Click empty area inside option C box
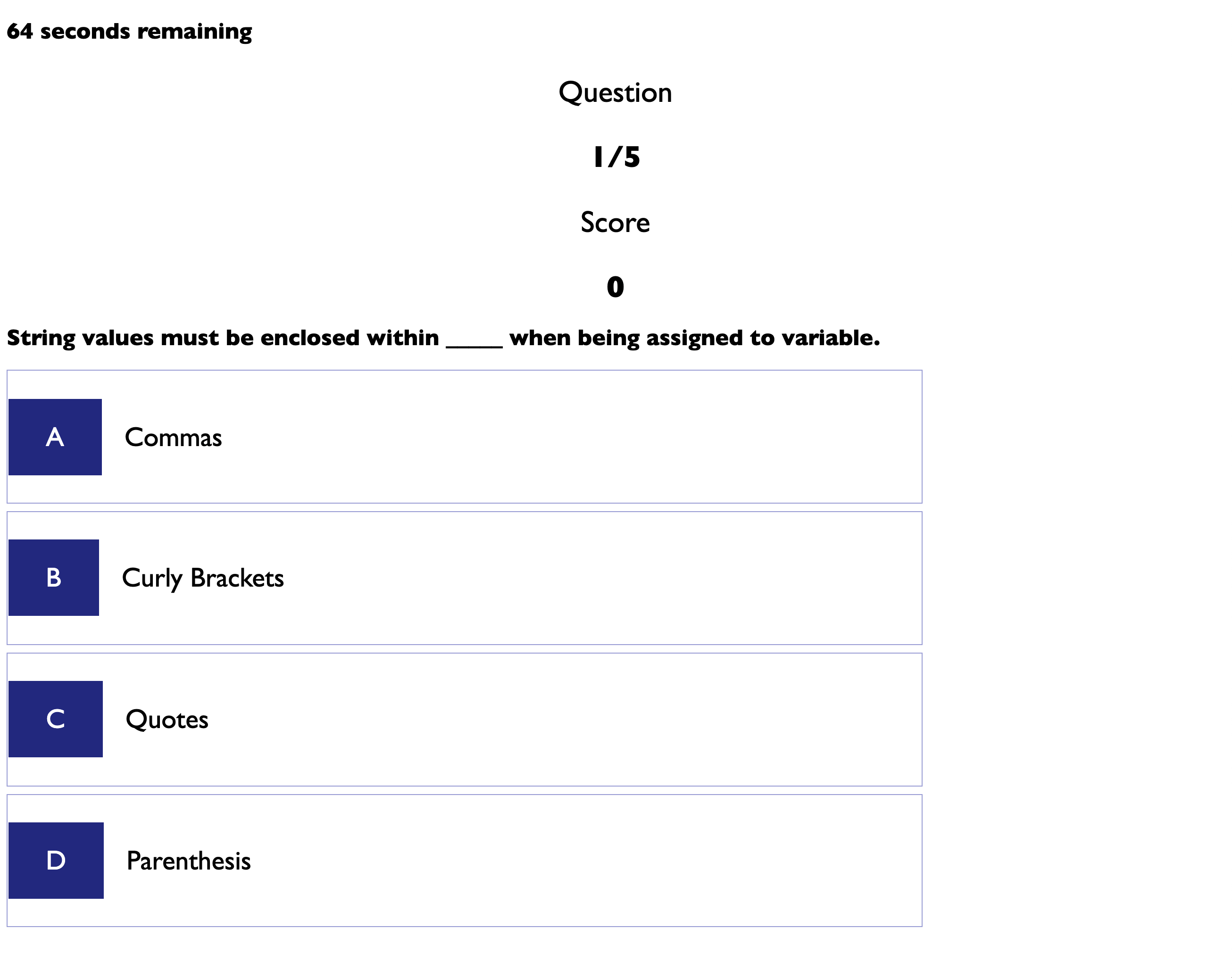Screen dimensions: 1232x978 tap(572, 719)
